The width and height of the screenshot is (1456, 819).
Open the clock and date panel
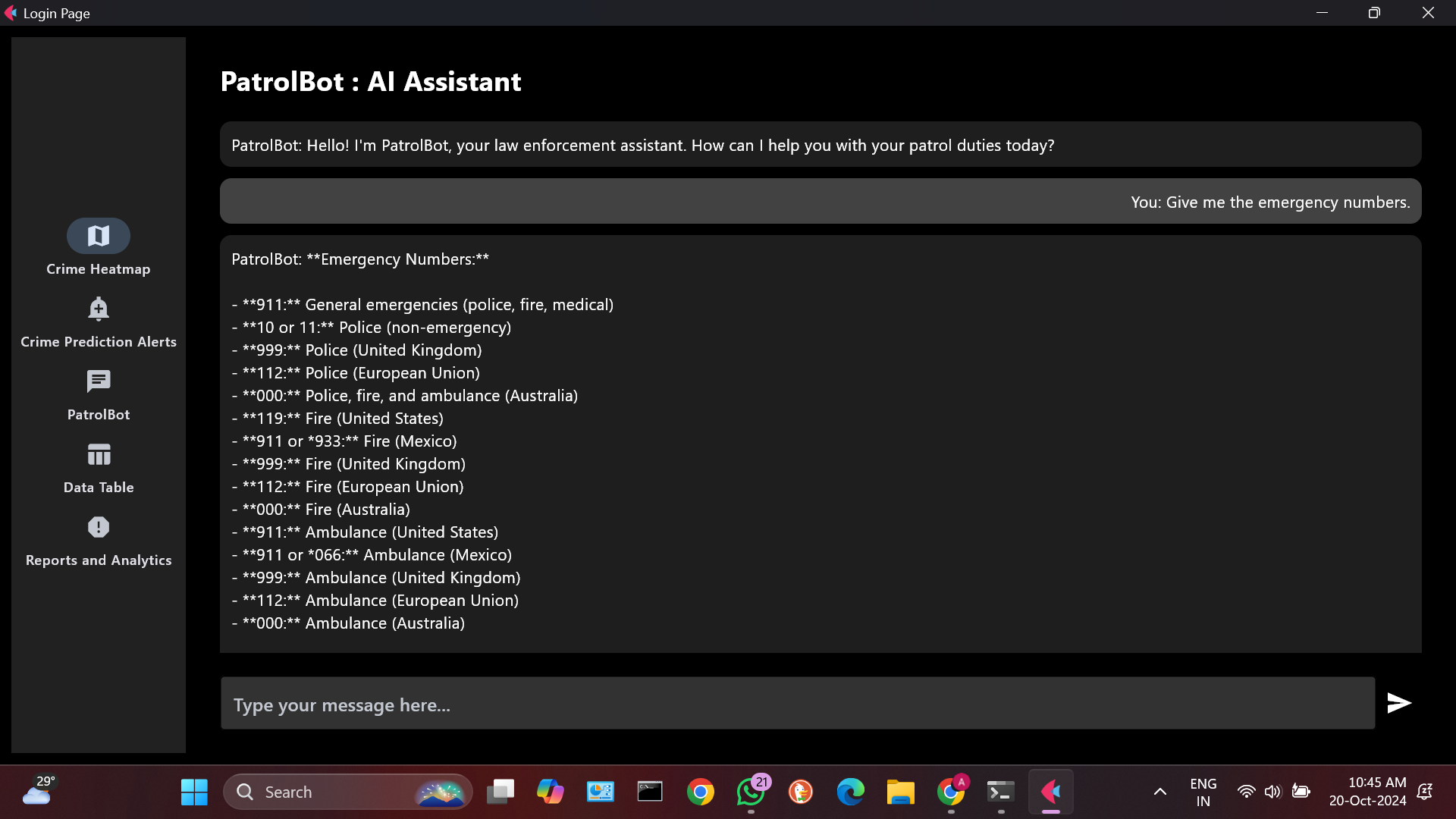[x=1367, y=792]
